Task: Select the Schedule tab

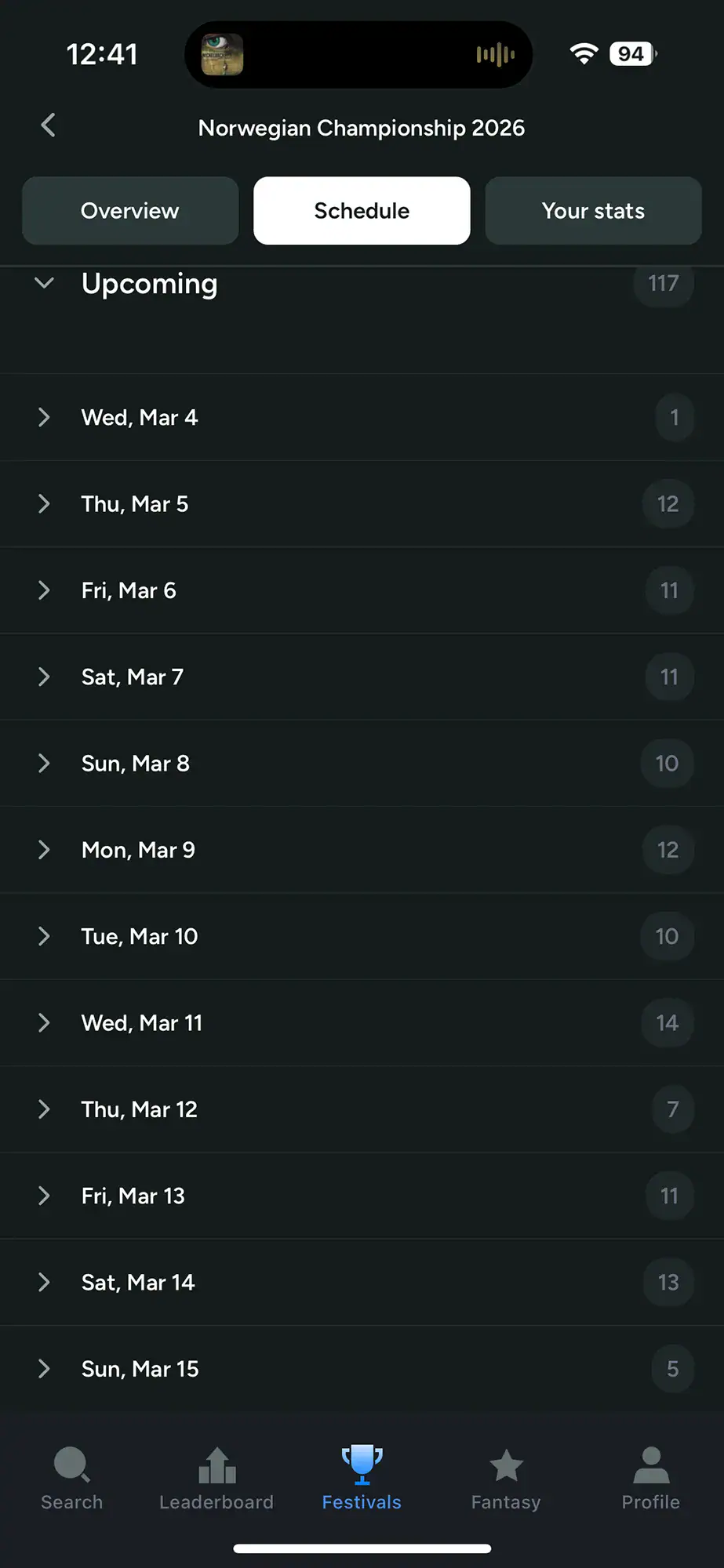Action: tap(362, 211)
